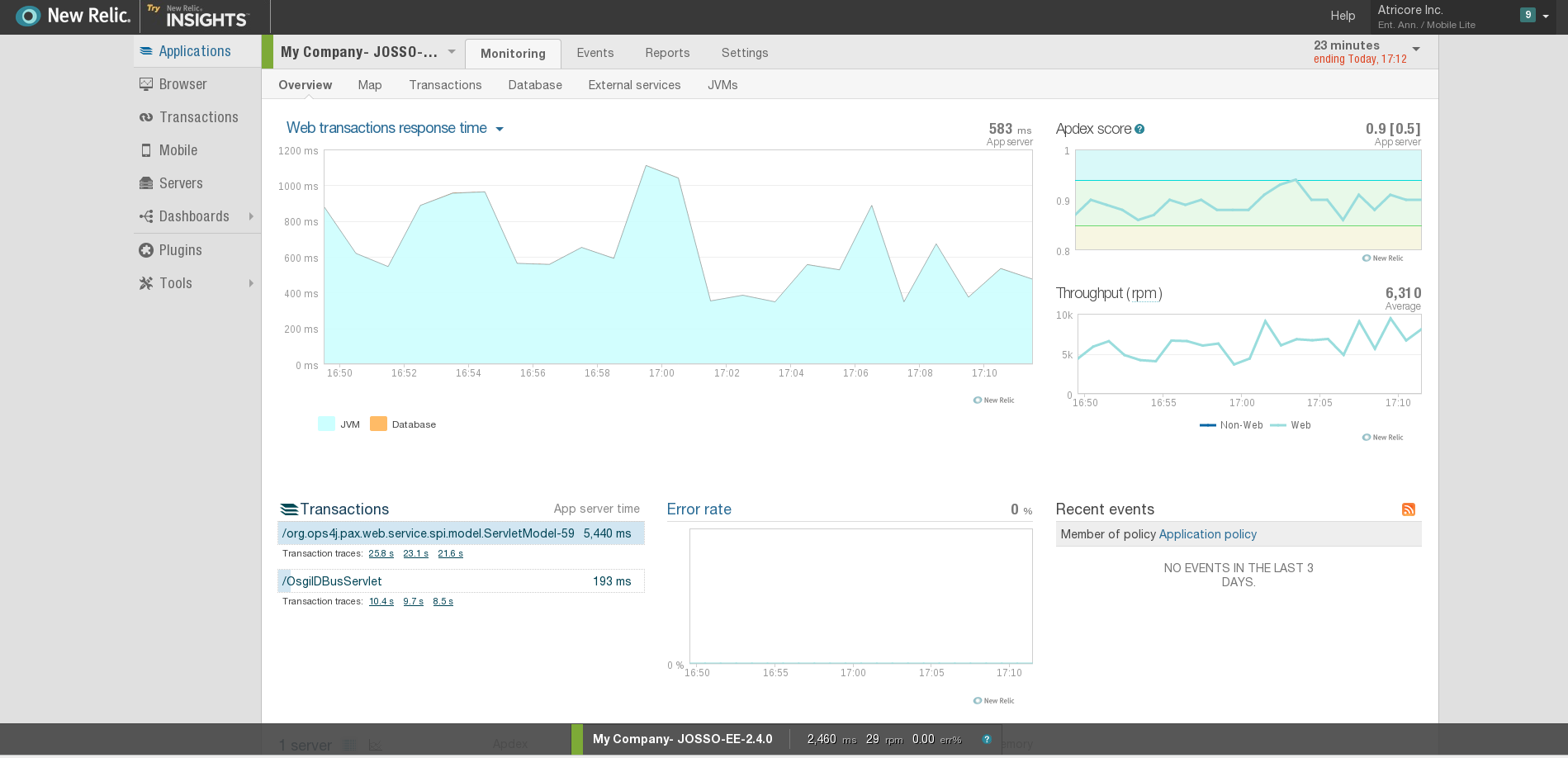Viewport: 1568px width, 758px height.
Task: Open the Transactions heading link
Action: click(x=344, y=509)
